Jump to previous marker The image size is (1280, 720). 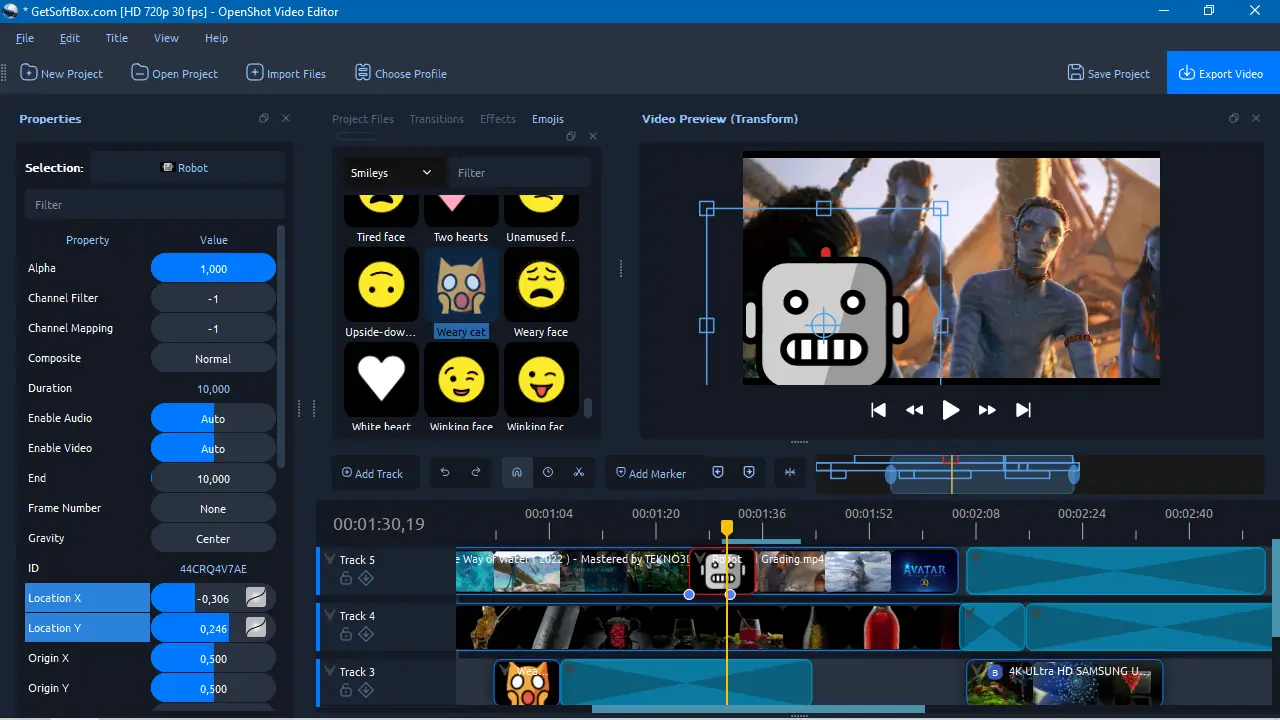click(718, 473)
